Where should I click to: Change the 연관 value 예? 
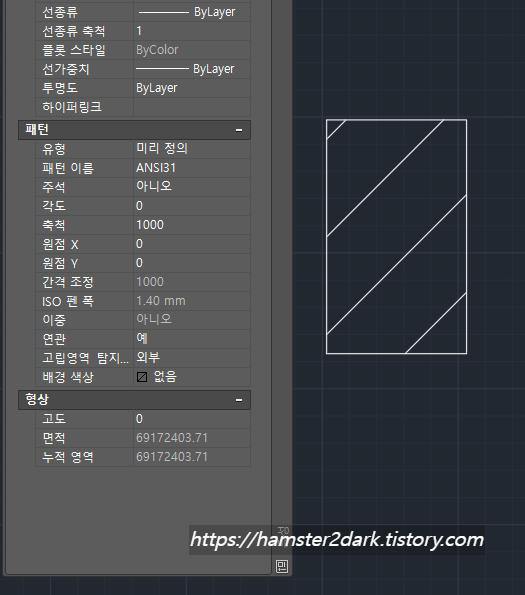click(192, 339)
